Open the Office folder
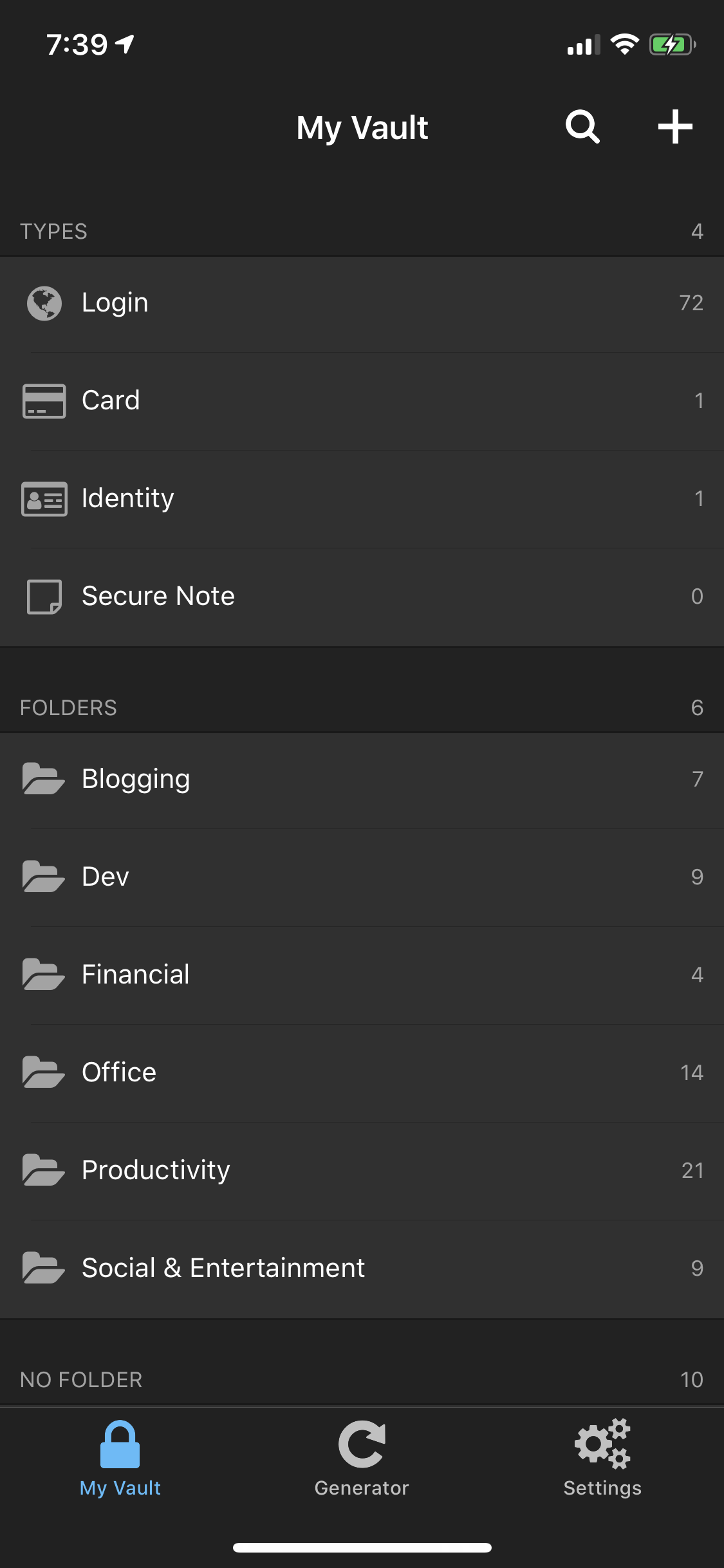 [119, 1072]
